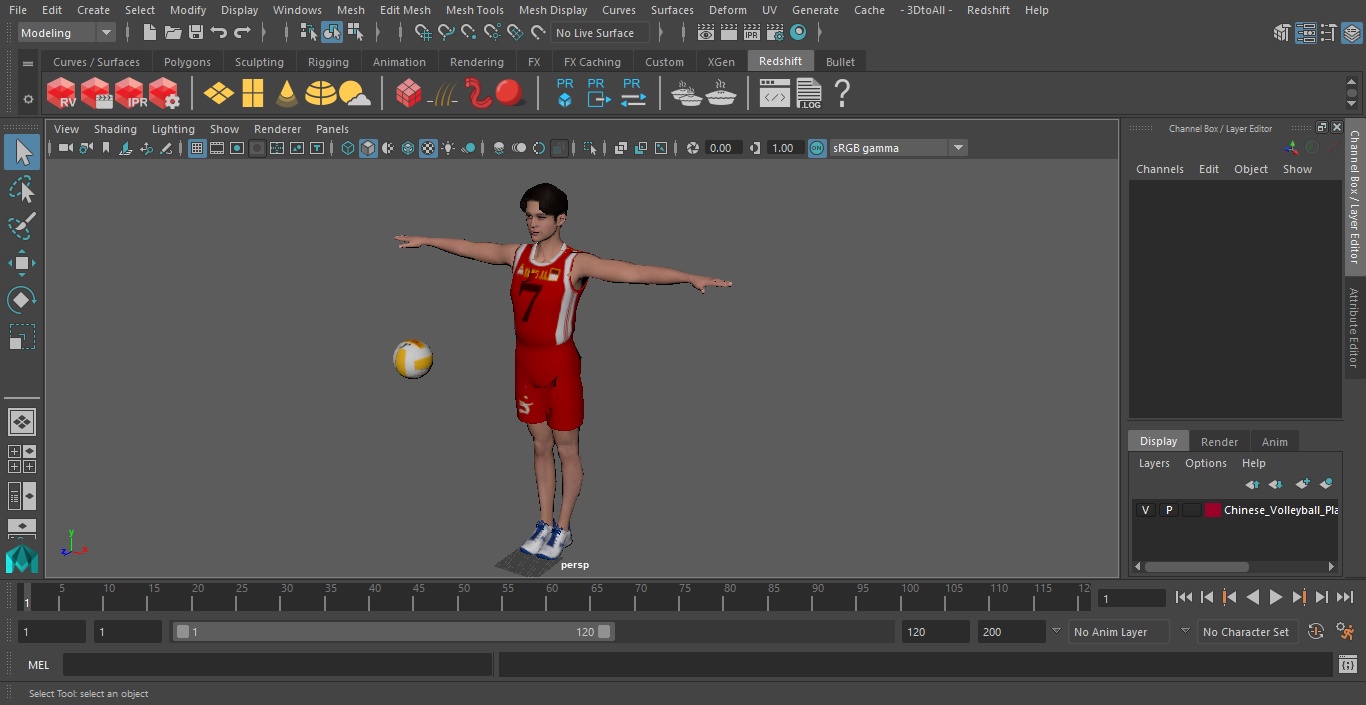Open the Redshift menu

point(988,10)
